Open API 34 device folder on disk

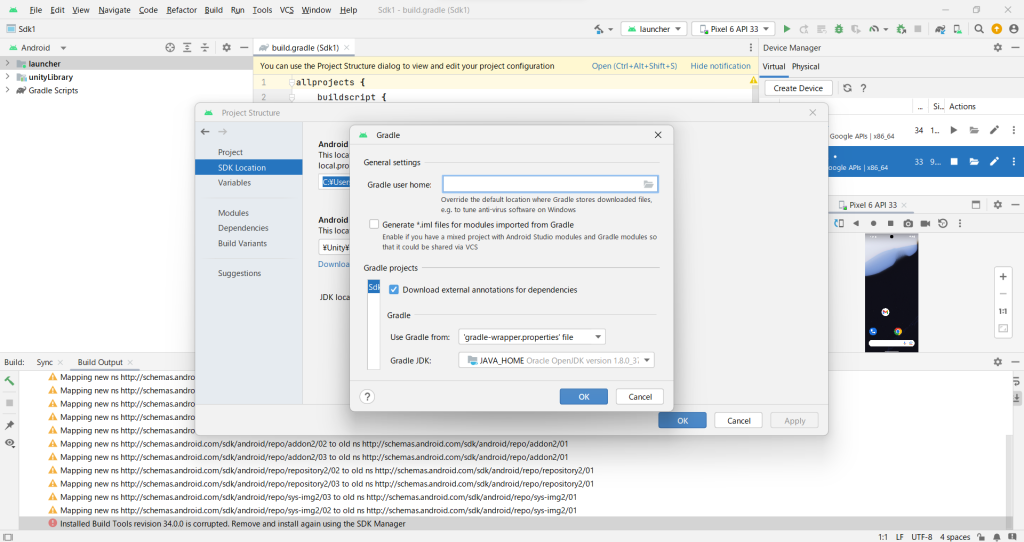[x=974, y=130]
